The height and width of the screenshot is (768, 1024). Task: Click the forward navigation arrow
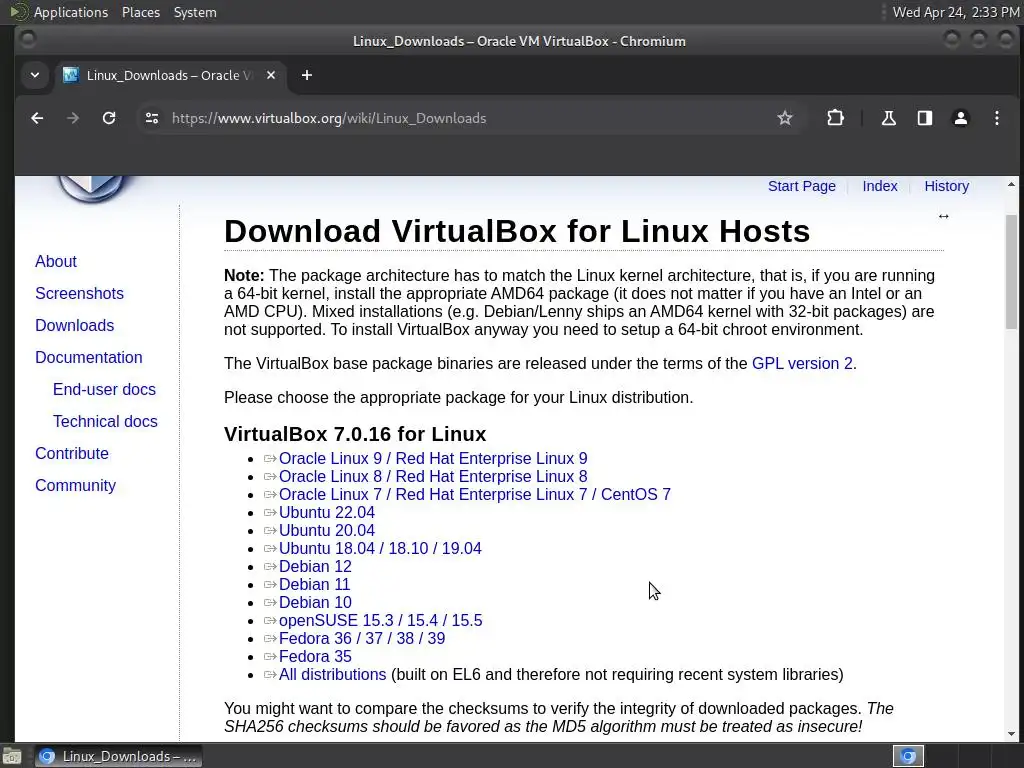pos(73,118)
